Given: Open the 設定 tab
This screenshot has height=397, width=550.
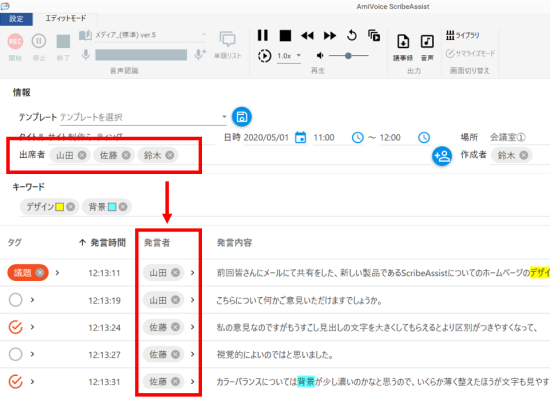Looking at the screenshot, I should click(x=16, y=19).
